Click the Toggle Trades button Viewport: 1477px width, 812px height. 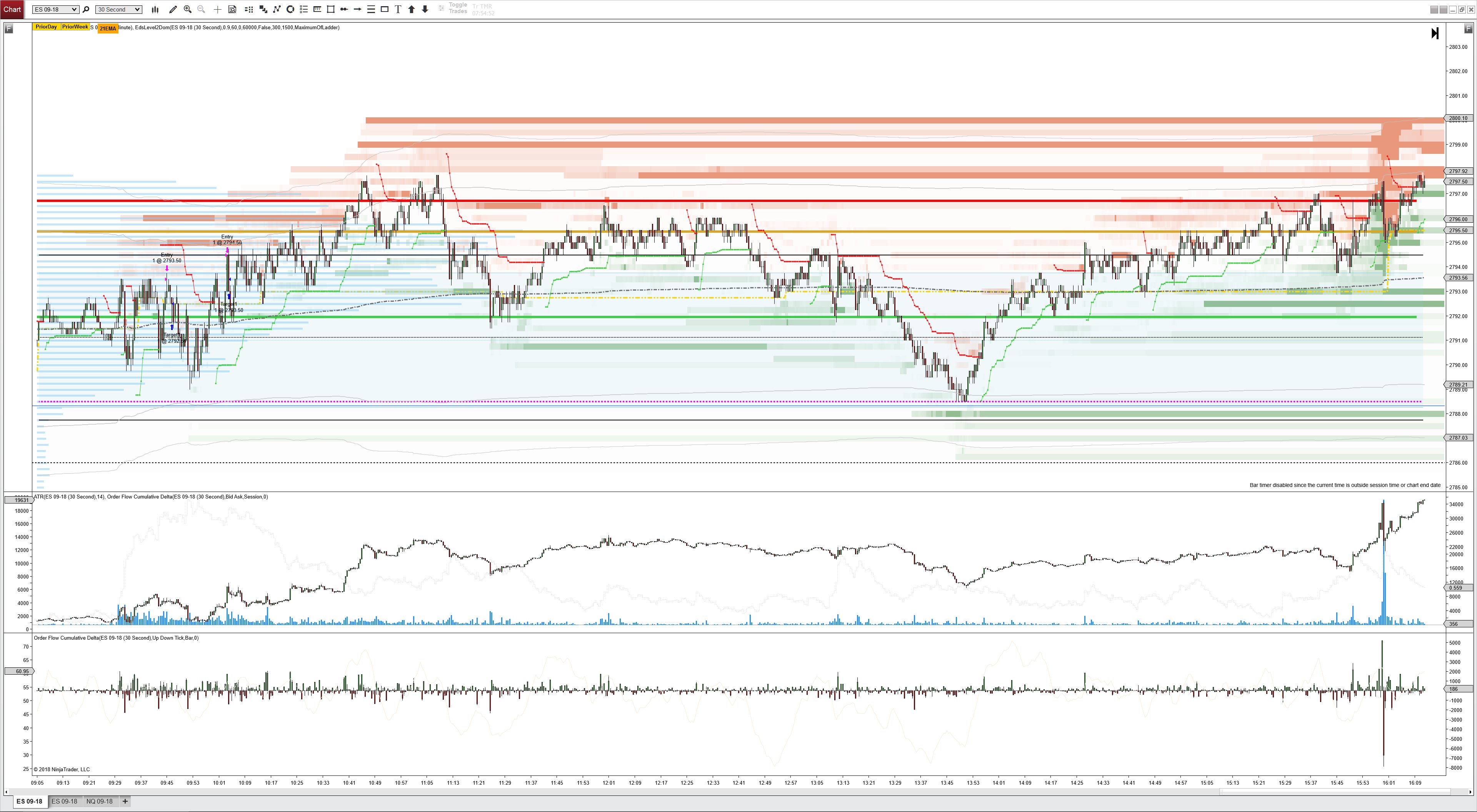click(458, 8)
